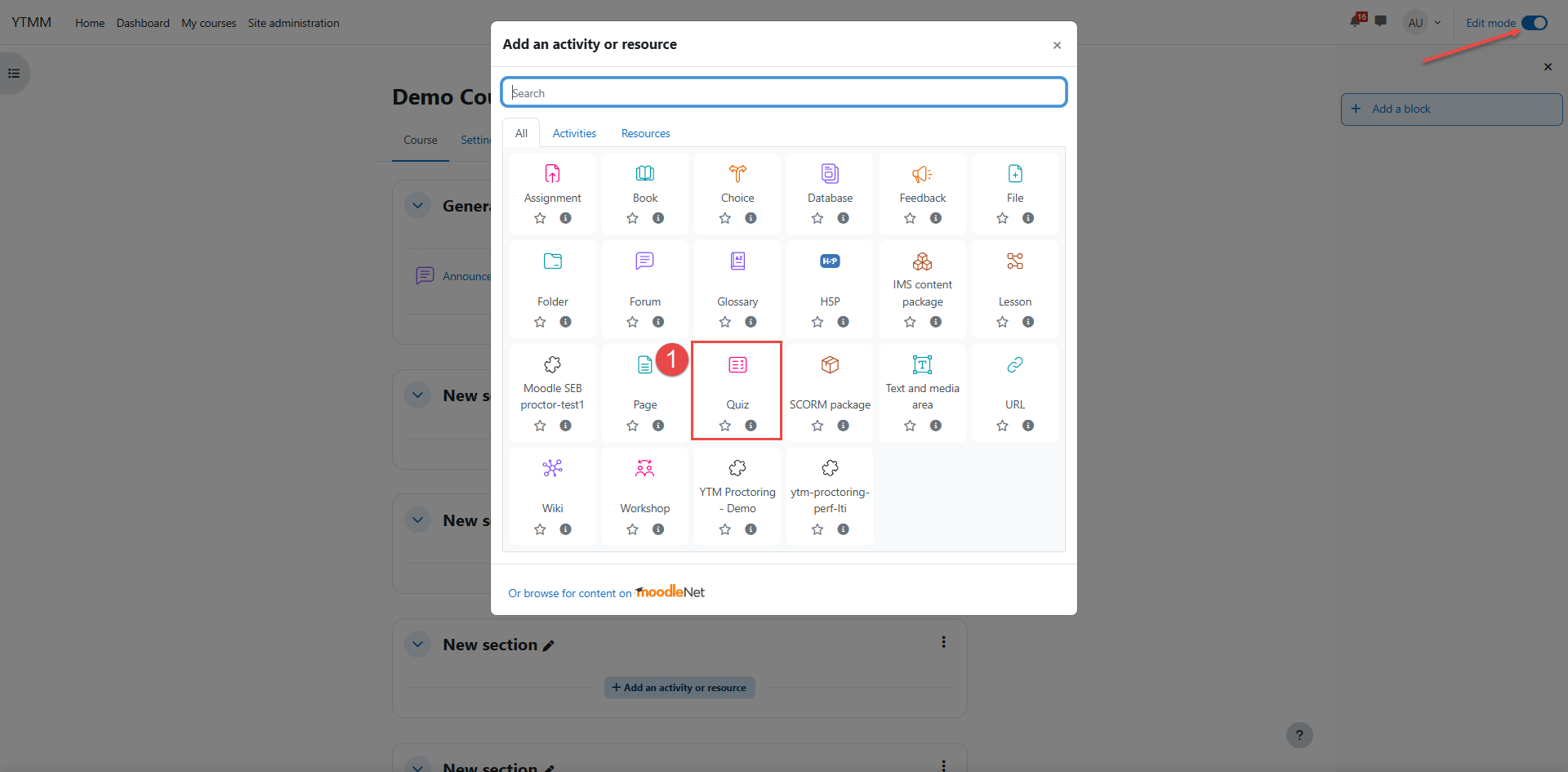Collapse the New section with pencil icon
Image resolution: width=1568 pixels, height=772 pixels.
418,645
